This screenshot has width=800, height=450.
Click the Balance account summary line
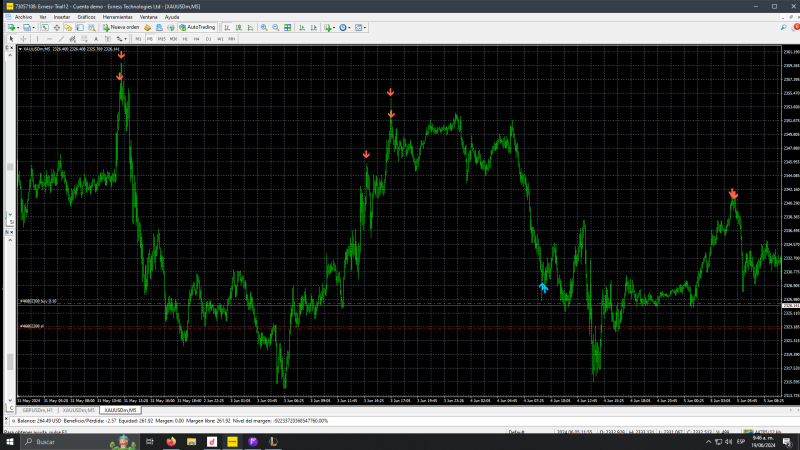click(173, 421)
